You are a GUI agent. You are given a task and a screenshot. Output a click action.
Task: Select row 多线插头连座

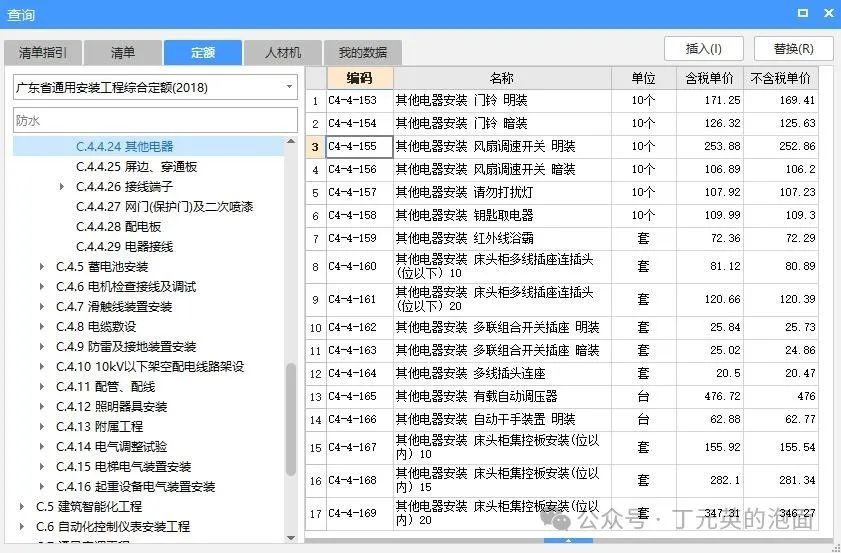click(562, 373)
